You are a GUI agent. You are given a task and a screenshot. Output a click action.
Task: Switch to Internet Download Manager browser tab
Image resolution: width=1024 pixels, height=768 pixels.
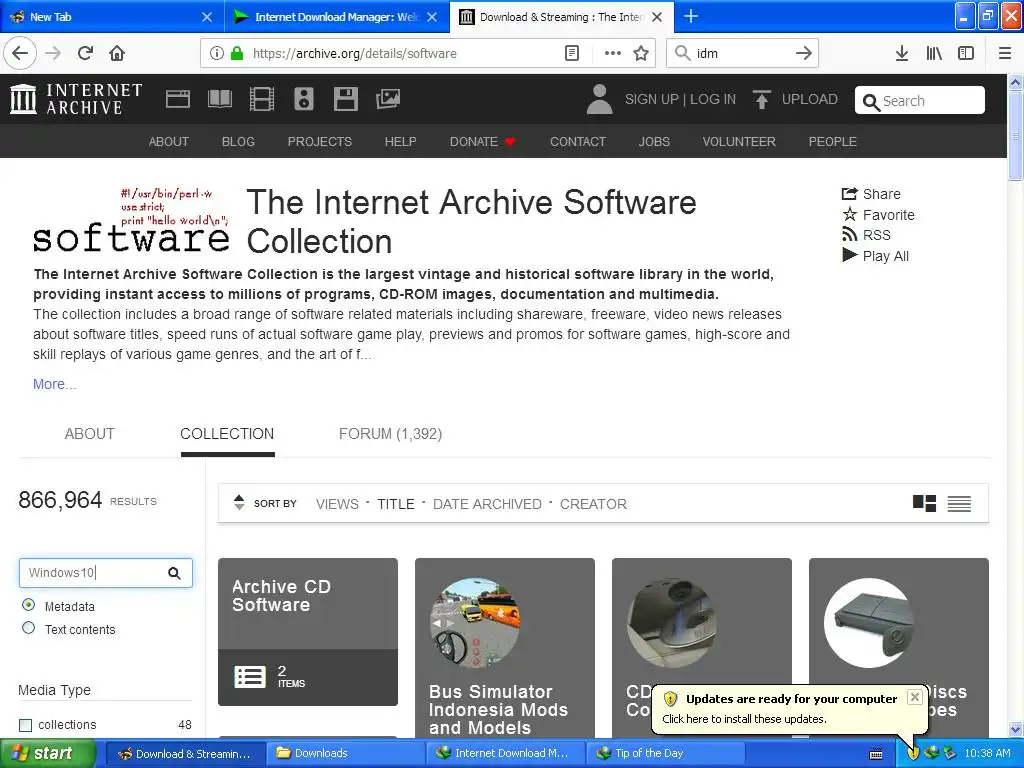click(337, 16)
